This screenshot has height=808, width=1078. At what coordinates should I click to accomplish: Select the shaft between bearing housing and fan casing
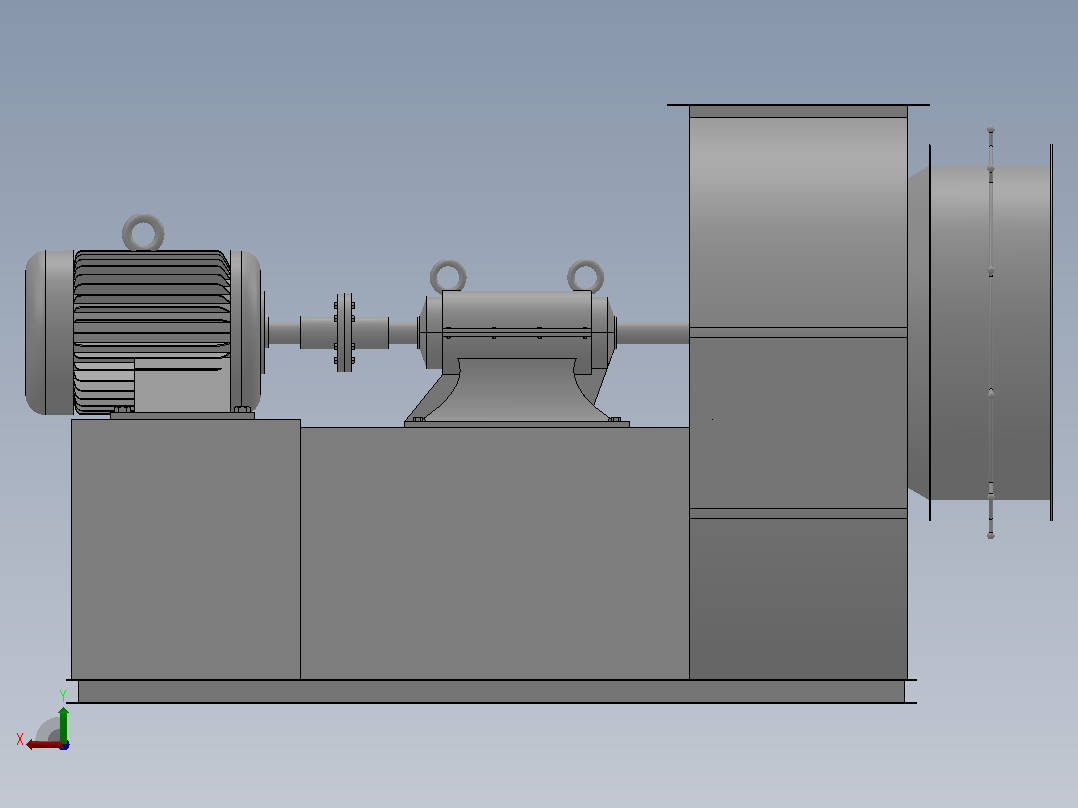(x=652, y=333)
